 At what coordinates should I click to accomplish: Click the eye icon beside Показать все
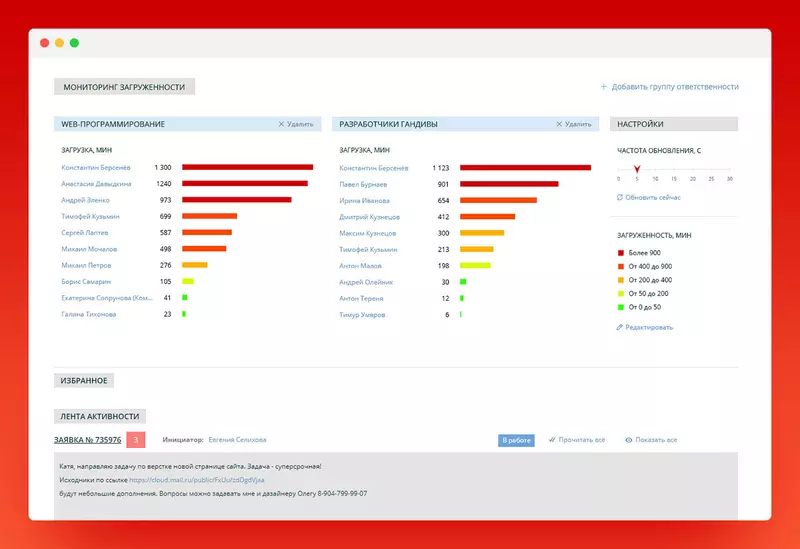pos(629,440)
